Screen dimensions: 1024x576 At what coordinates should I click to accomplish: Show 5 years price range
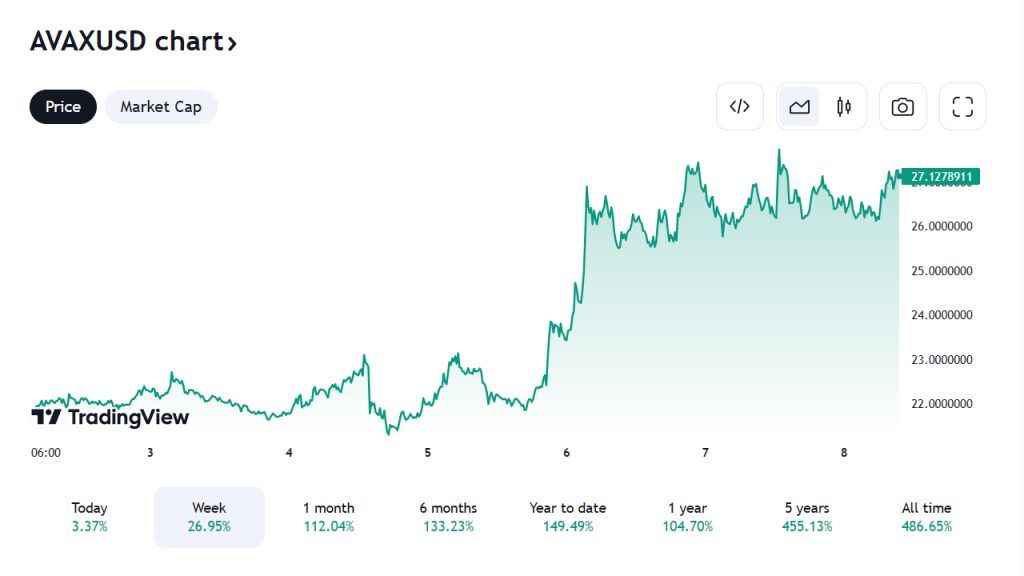[807, 517]
